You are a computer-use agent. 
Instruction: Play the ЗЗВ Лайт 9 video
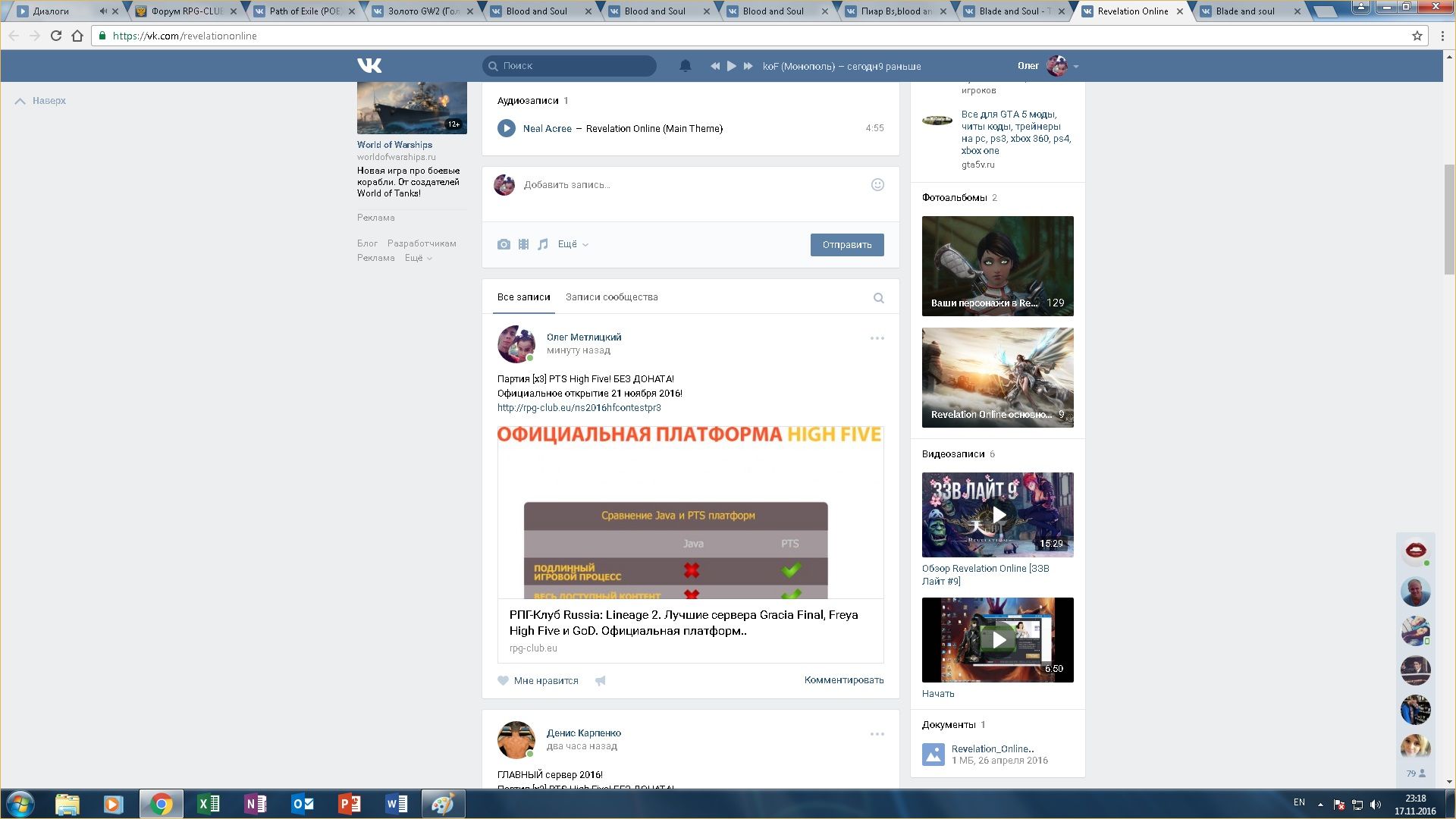point(997,515)
